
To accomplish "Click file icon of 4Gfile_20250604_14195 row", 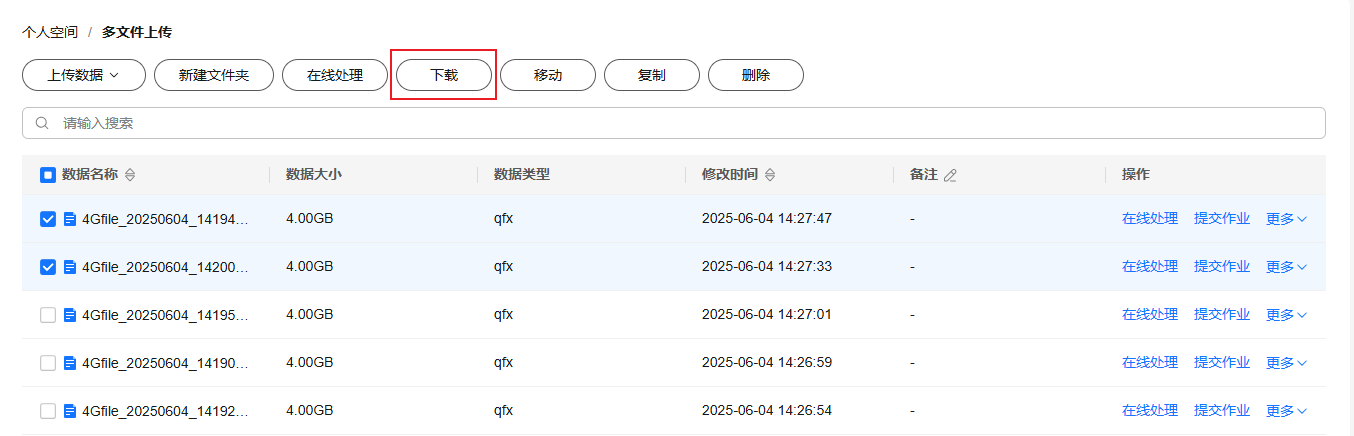I will coord(70,315).
